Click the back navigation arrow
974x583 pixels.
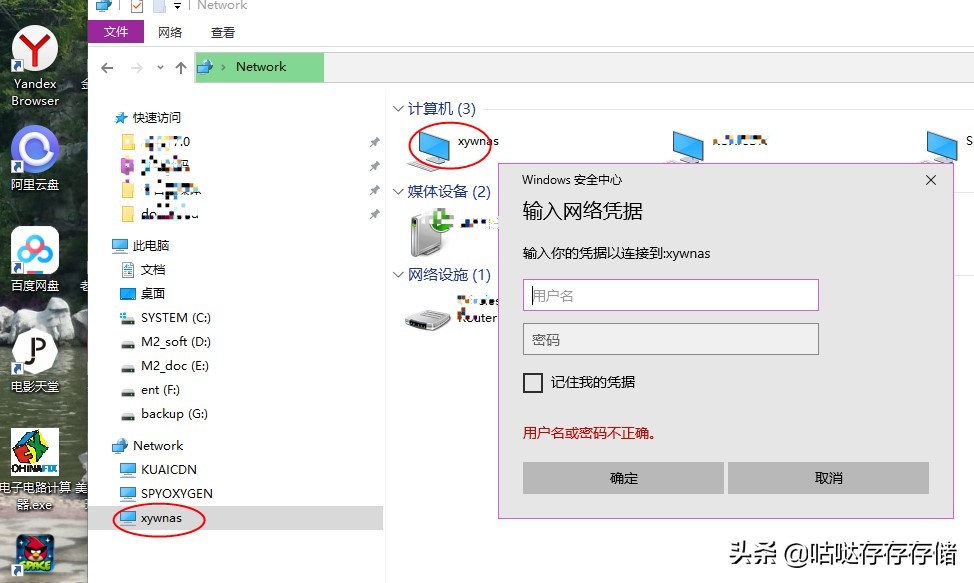pyautogui.click(x=107, y=67)
